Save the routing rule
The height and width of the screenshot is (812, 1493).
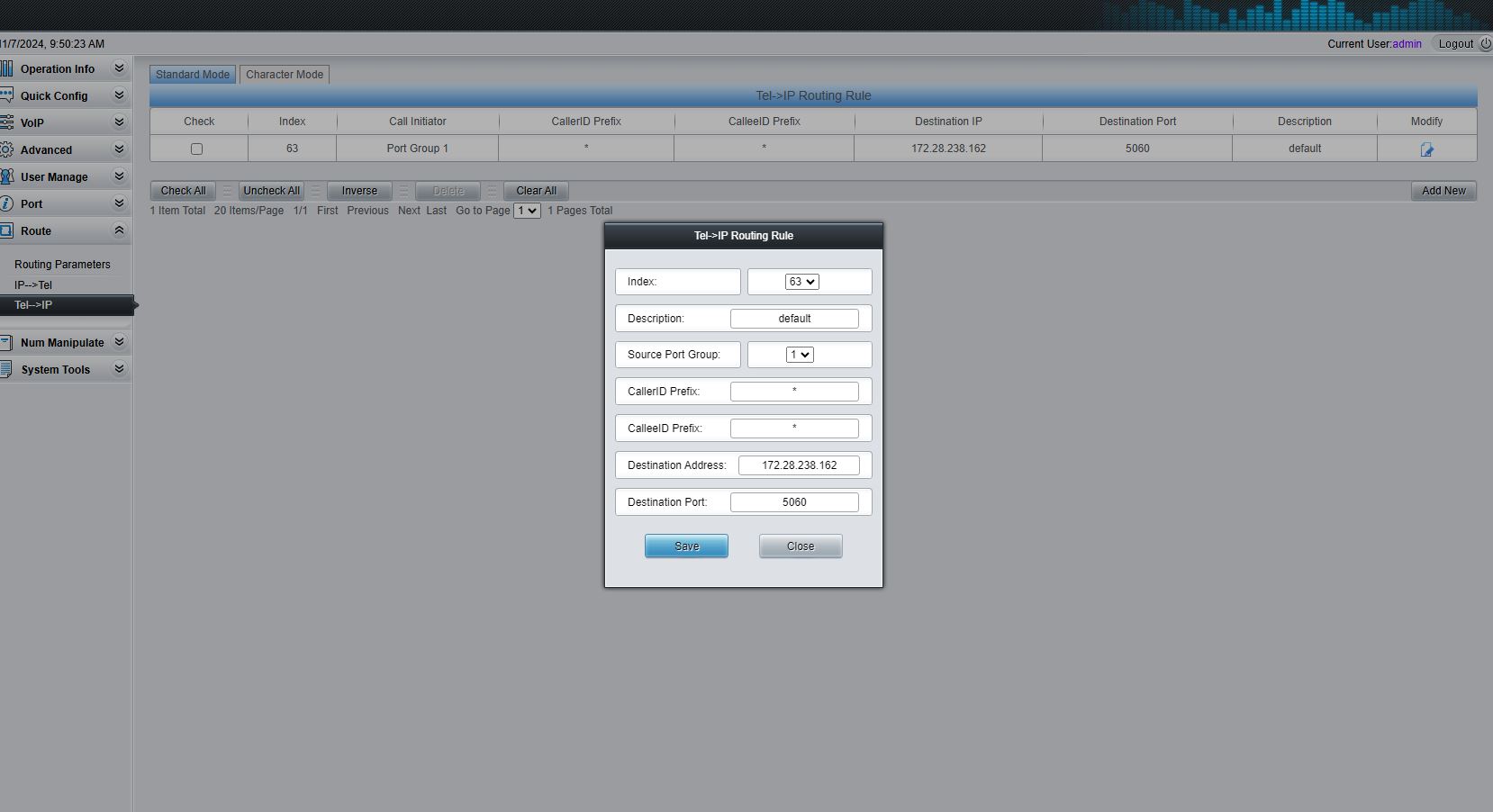(686, 546)
